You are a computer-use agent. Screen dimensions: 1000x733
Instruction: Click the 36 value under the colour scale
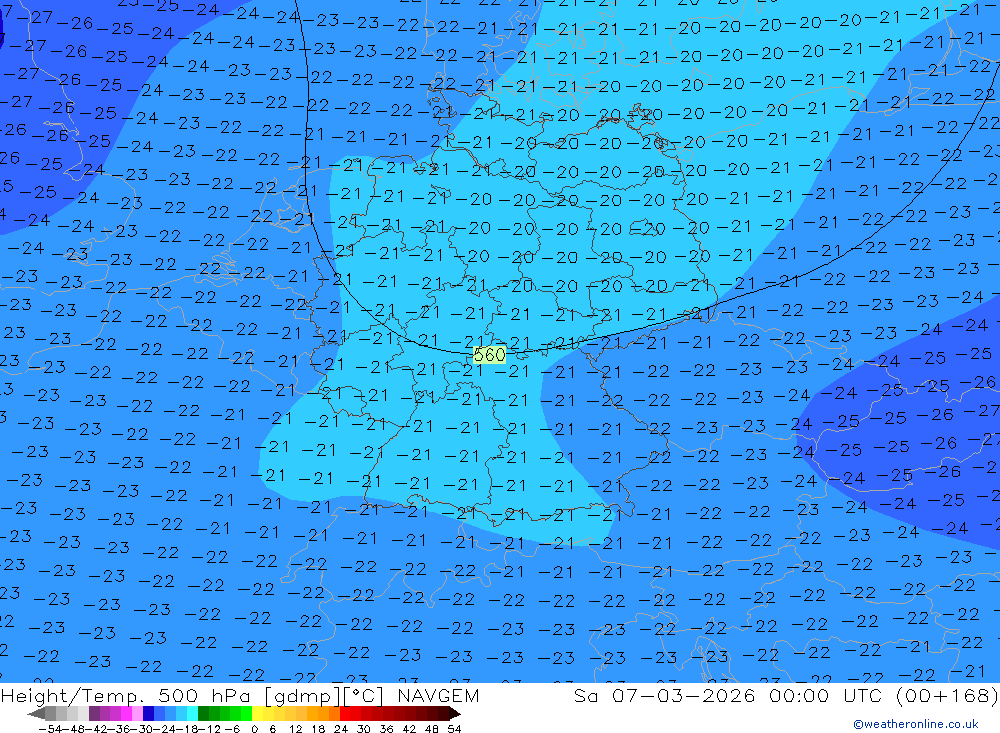(386, 729)
